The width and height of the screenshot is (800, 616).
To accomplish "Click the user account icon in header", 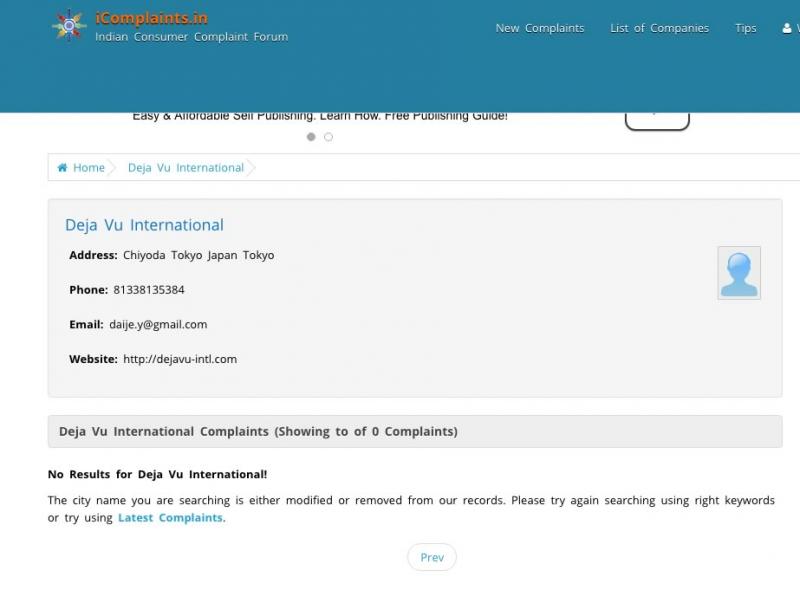I will 787,28.
